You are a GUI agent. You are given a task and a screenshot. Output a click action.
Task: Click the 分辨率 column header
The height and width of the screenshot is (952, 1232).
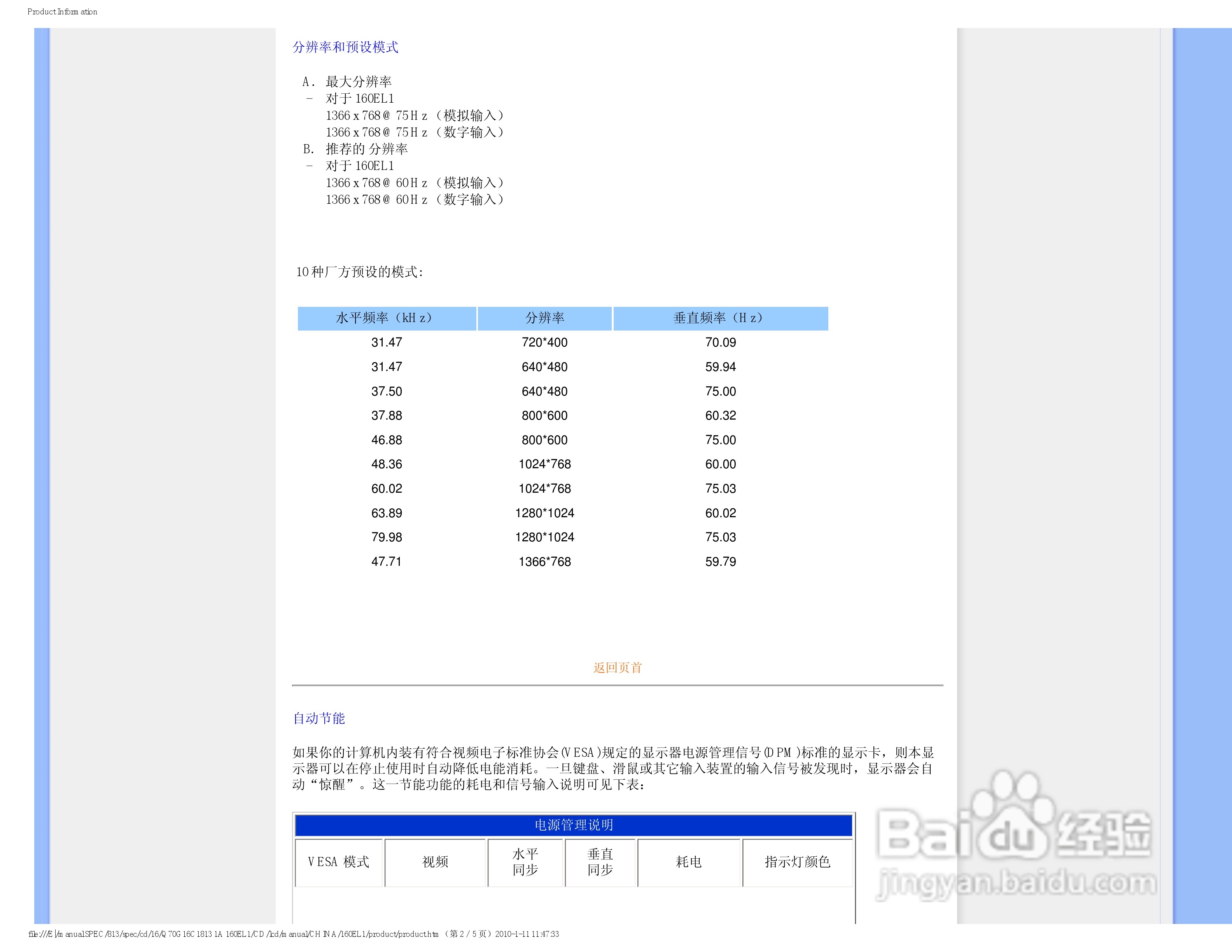coord(544,318)
